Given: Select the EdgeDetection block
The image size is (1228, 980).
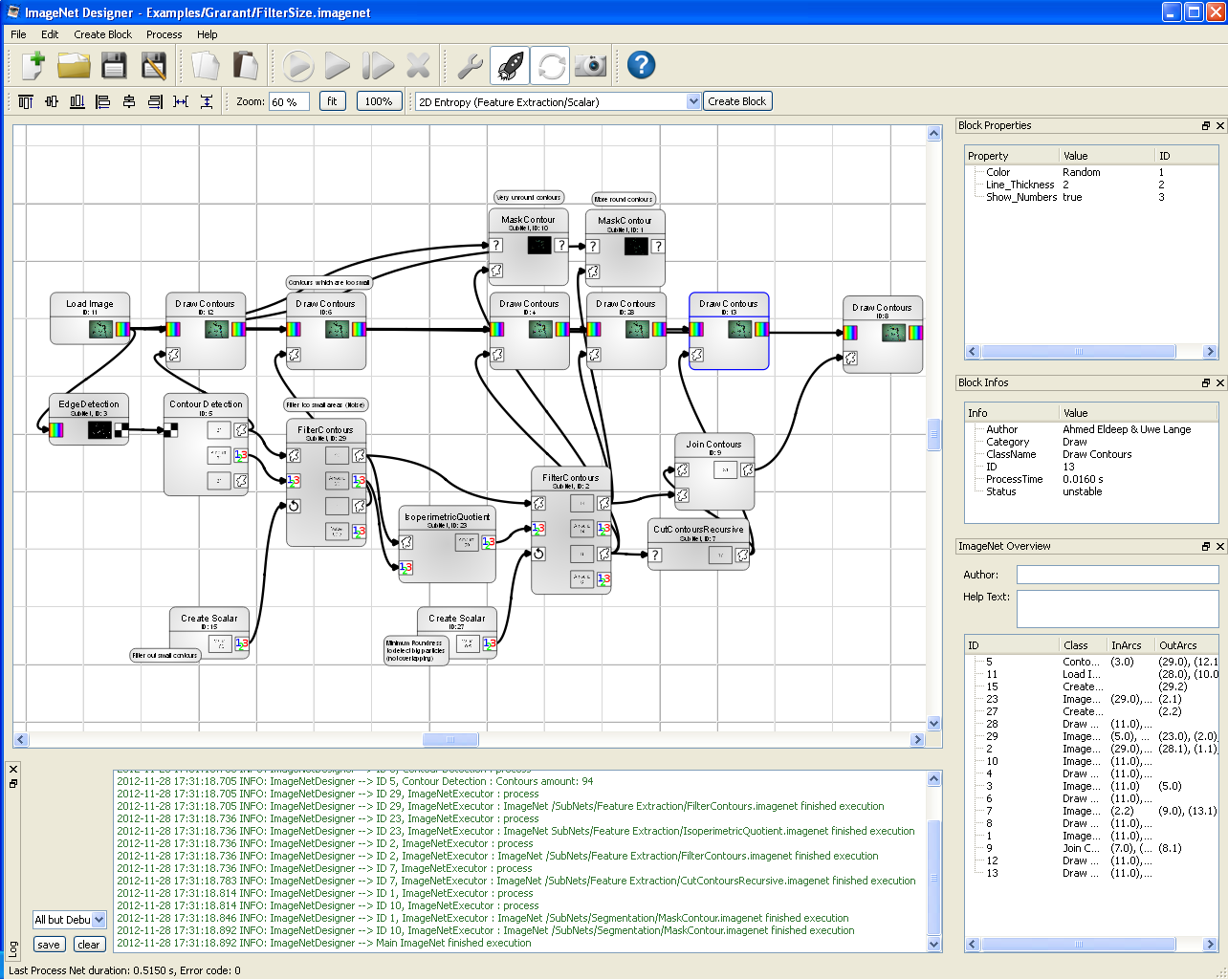Looking at the screenshot, I should pyautogui.click(x=89, y=419).
